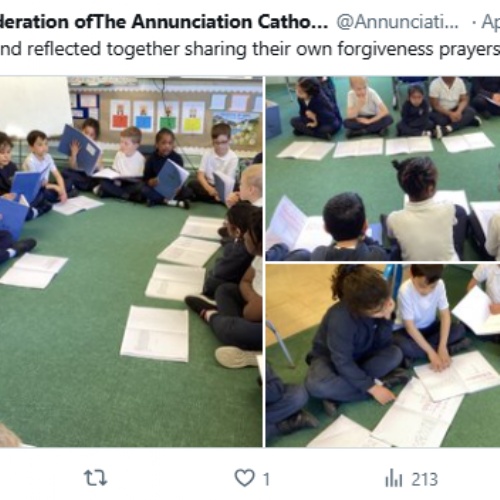Click the like count number 1
Screen dimensions: 500x500
(x=266, y=479)
